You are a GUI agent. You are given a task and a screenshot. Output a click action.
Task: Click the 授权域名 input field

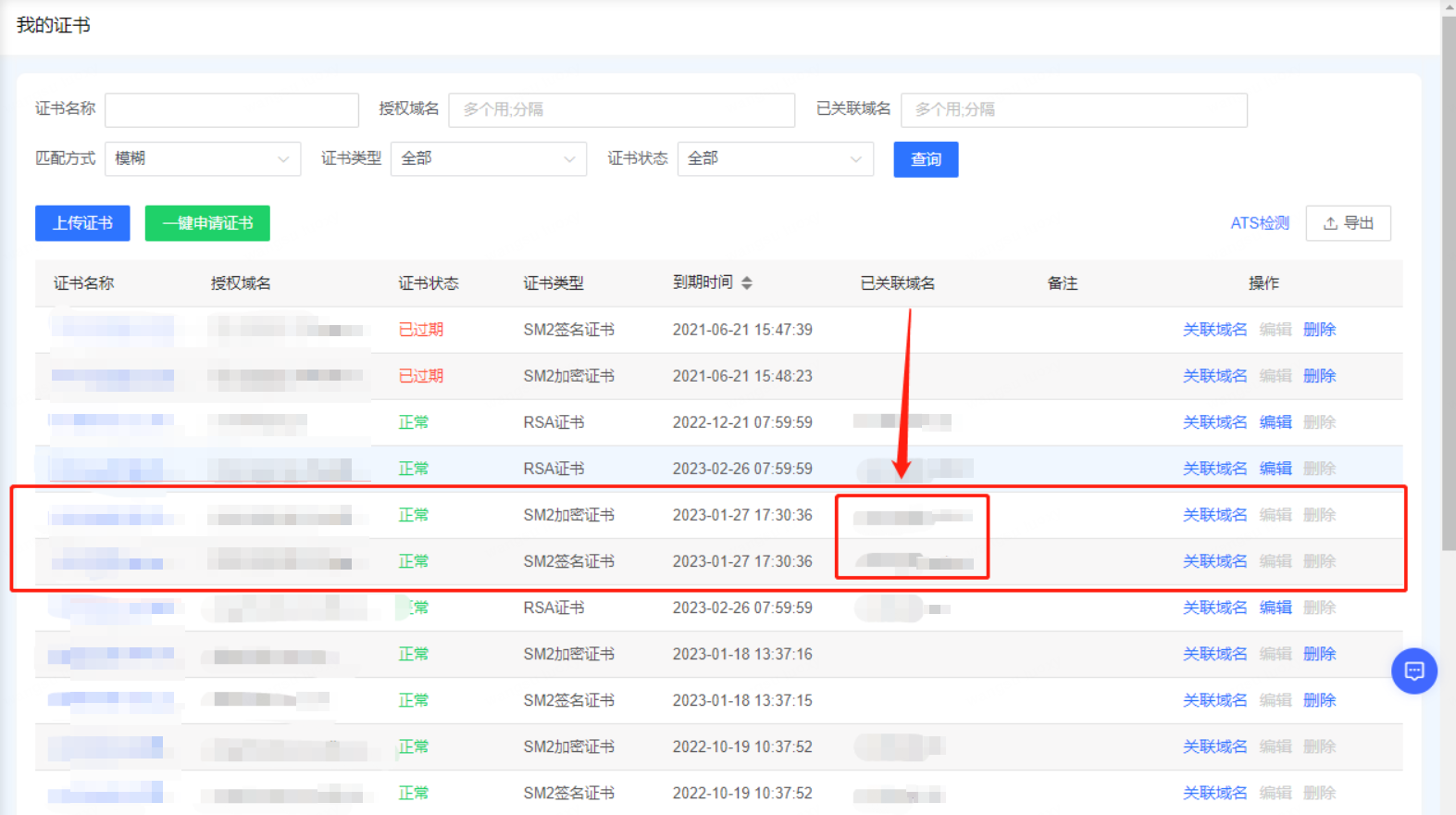point(621,109)
